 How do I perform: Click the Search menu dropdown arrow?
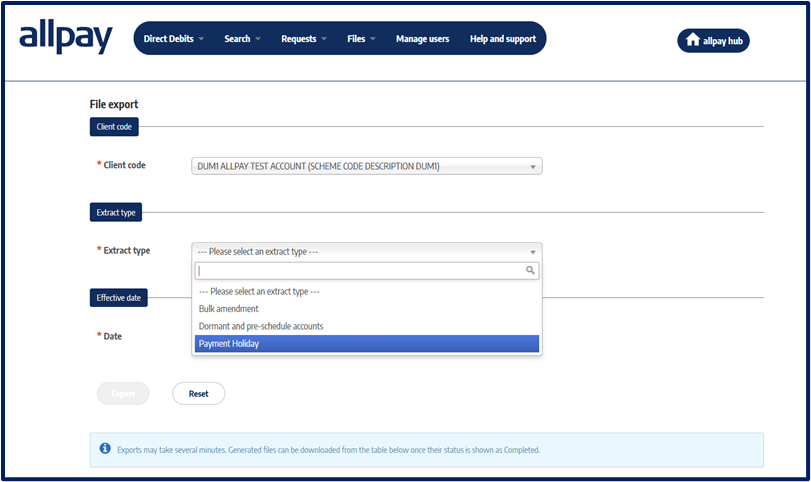click(x=258, y=39)
